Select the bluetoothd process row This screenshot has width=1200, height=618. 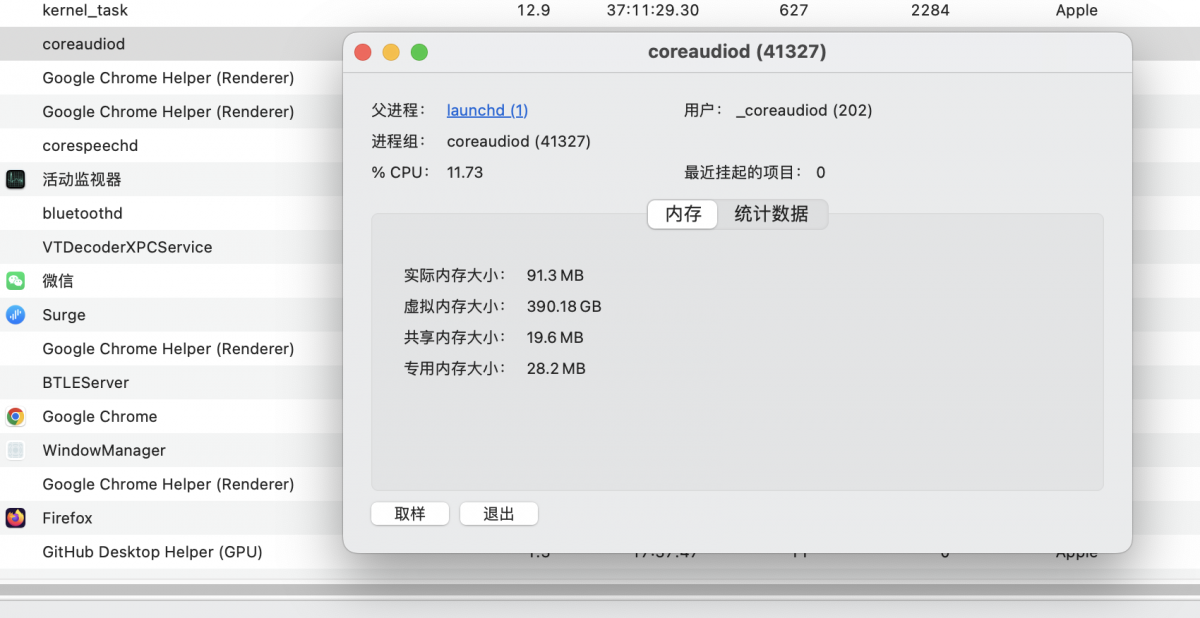tap(82, 214)
